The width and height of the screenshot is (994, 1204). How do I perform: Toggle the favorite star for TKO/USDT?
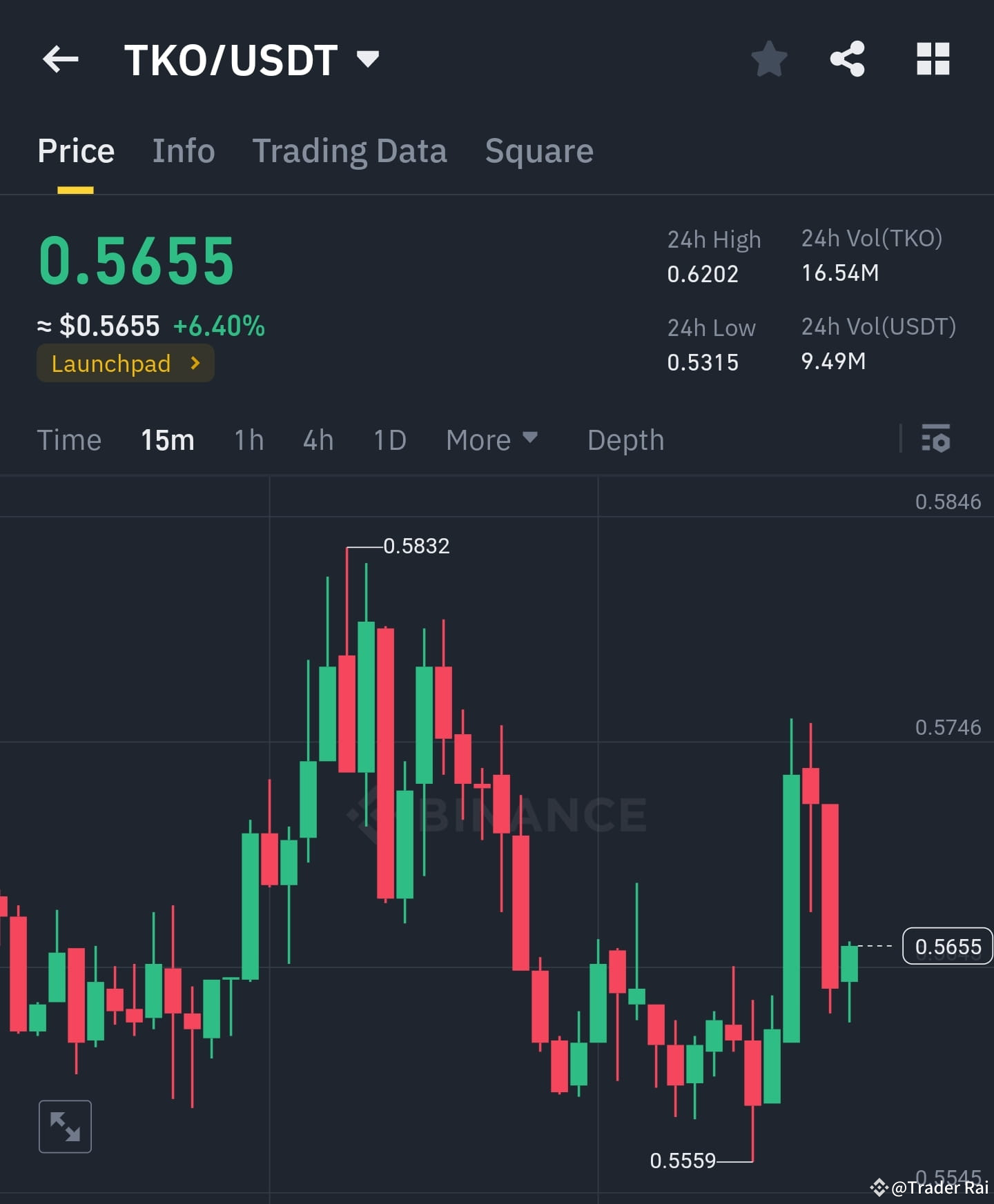769,59
